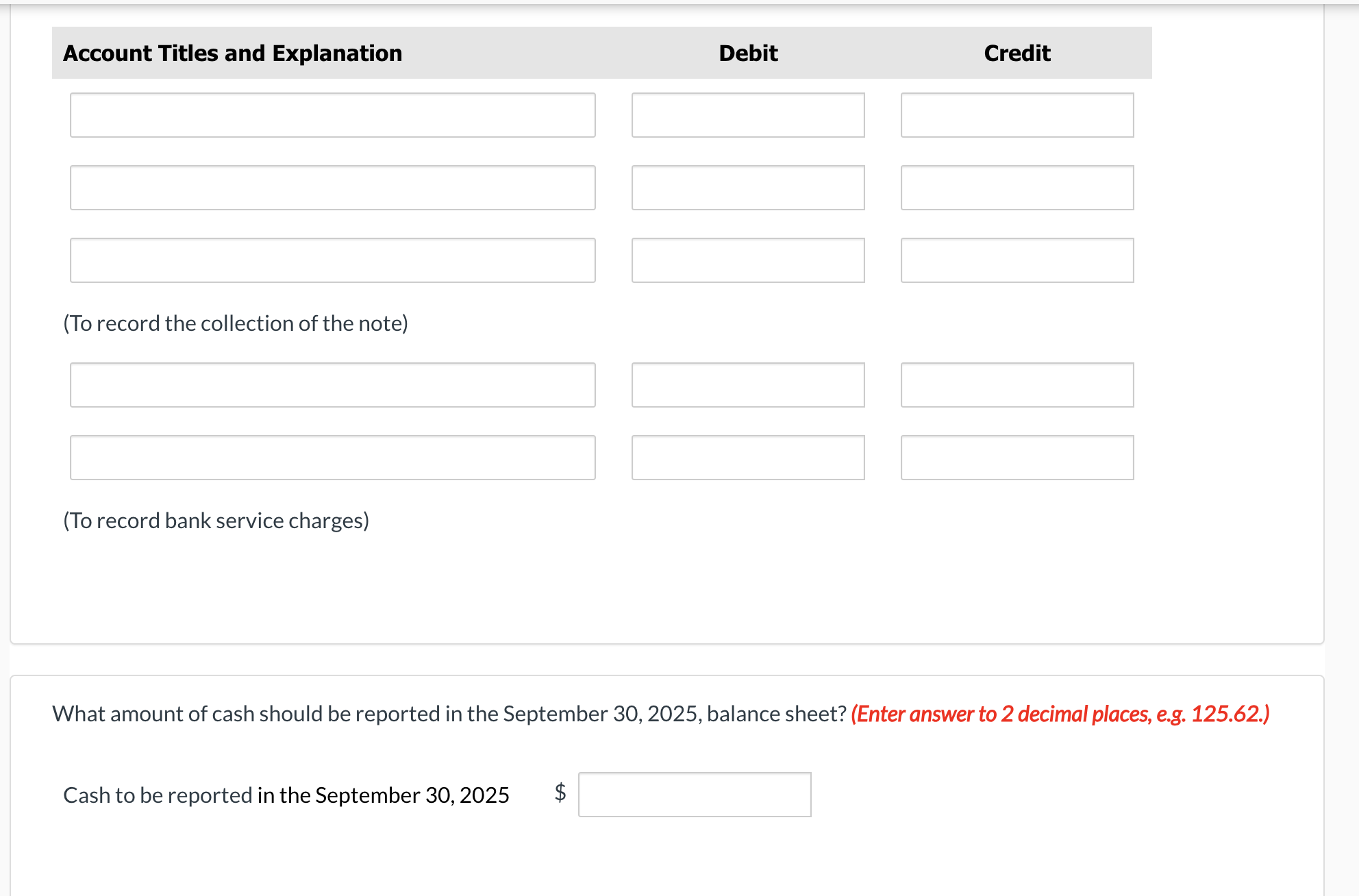Viewport: 1359px width, 896px height.
Task: Click the Credit field for bank service charges
Action: (1017, 457)
